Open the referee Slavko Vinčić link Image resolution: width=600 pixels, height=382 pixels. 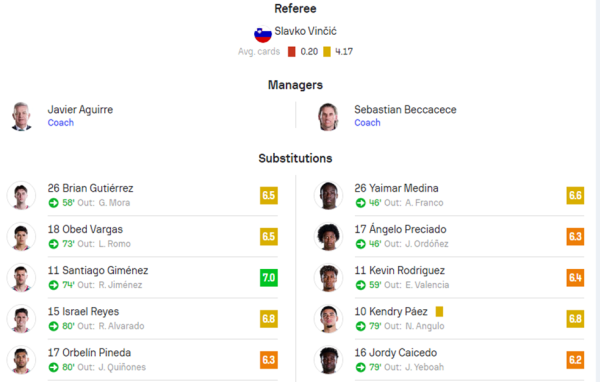(x=305, y=31)
